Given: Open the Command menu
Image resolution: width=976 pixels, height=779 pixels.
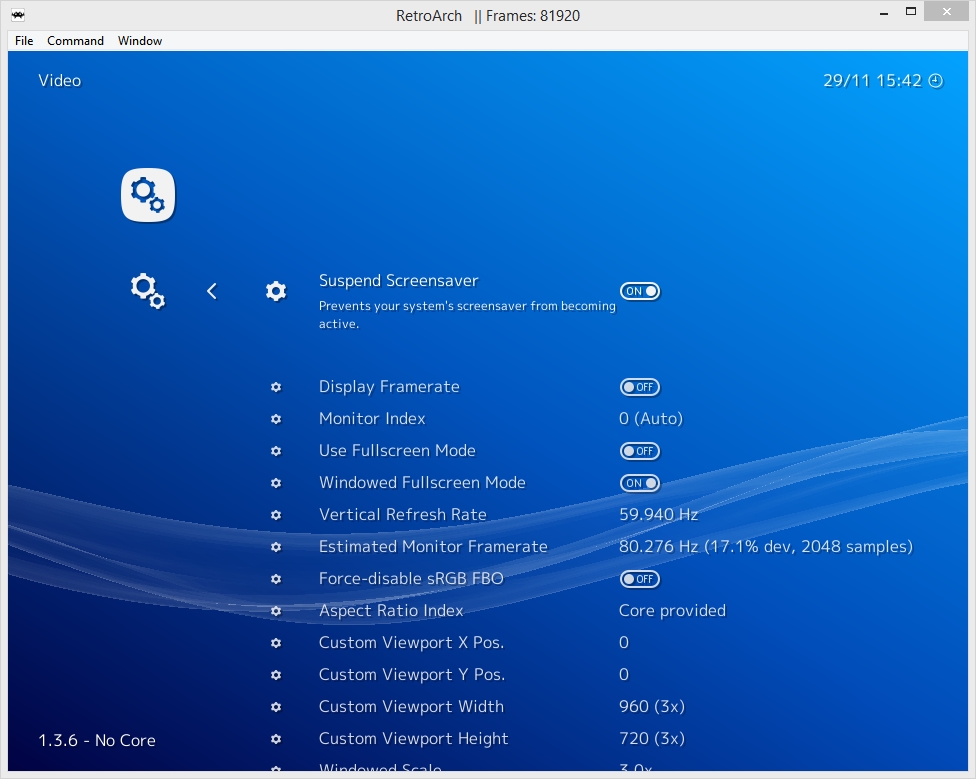Looking at the screenshot, I should (x=75, y=40).
